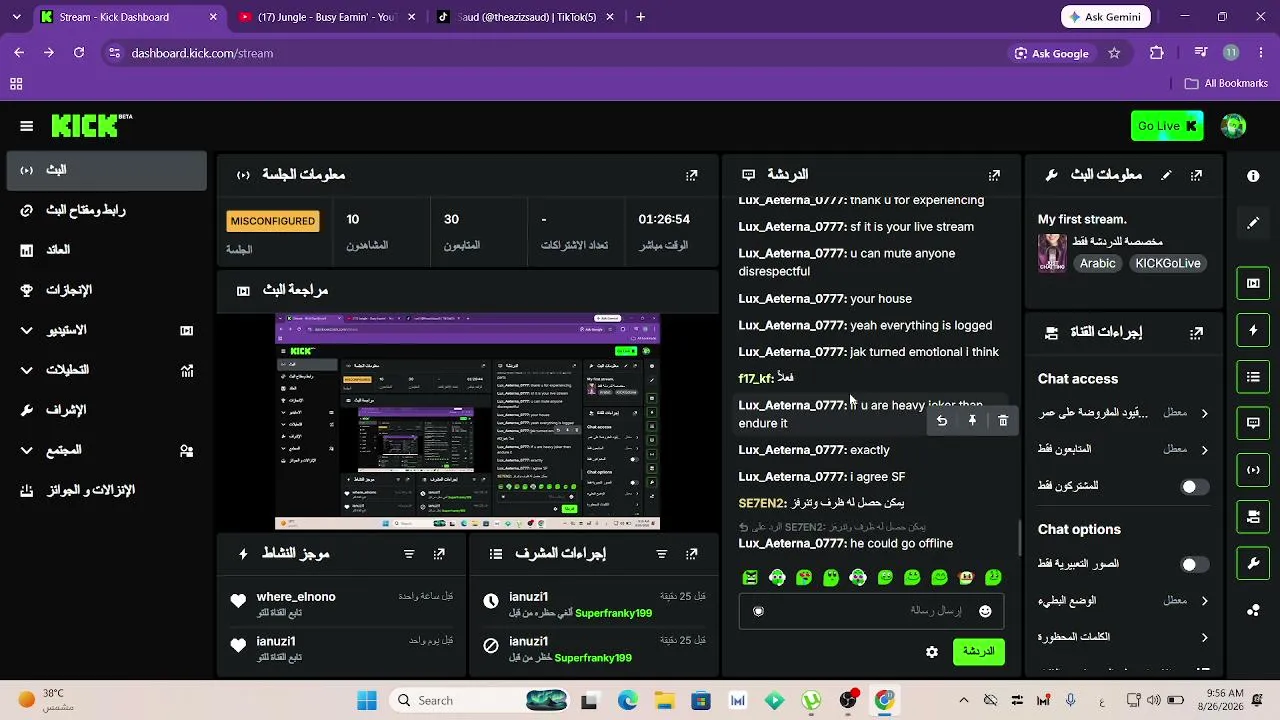This screenshot has width=1280, height=720.
Task: Click the chat panel scrollbar
Action: click(x=1018, y=538)
